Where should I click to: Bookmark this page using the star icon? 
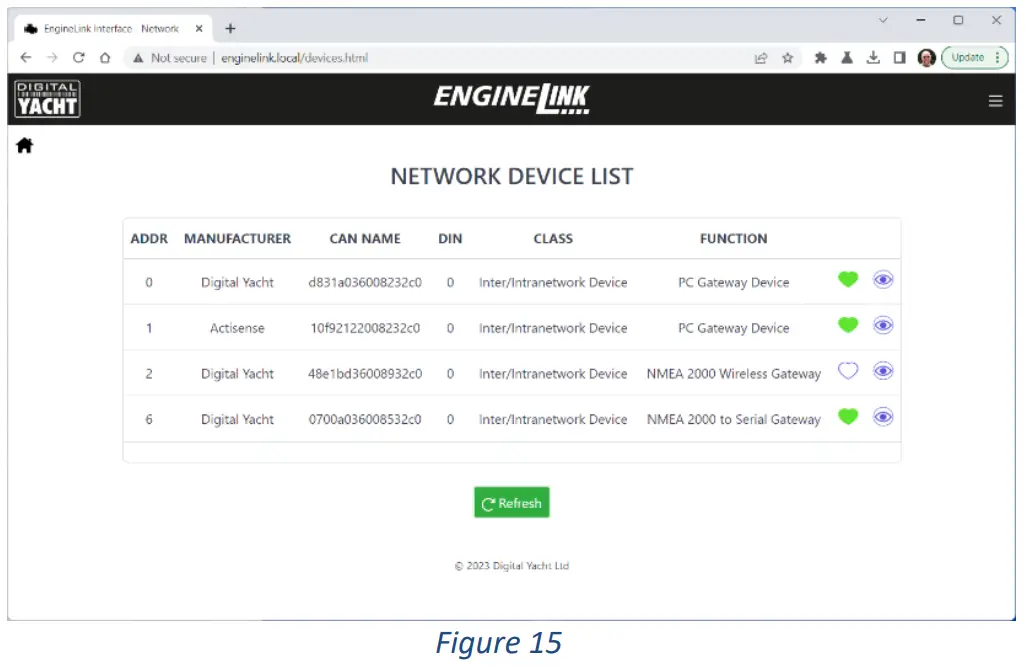788,57
